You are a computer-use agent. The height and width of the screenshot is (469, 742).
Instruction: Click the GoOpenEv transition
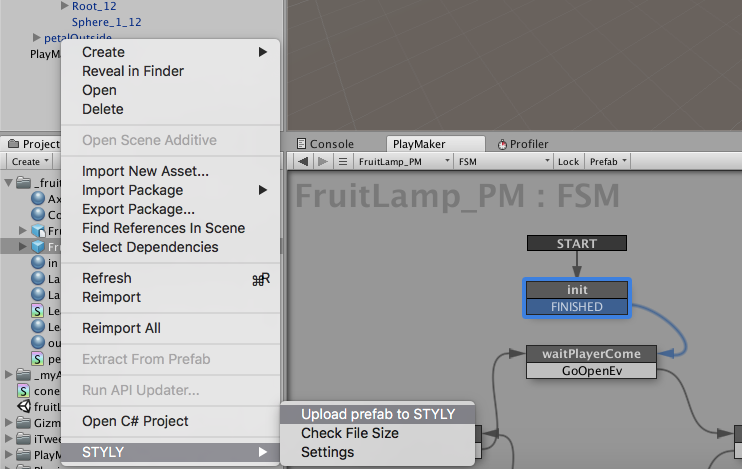[x=592, y=371]
